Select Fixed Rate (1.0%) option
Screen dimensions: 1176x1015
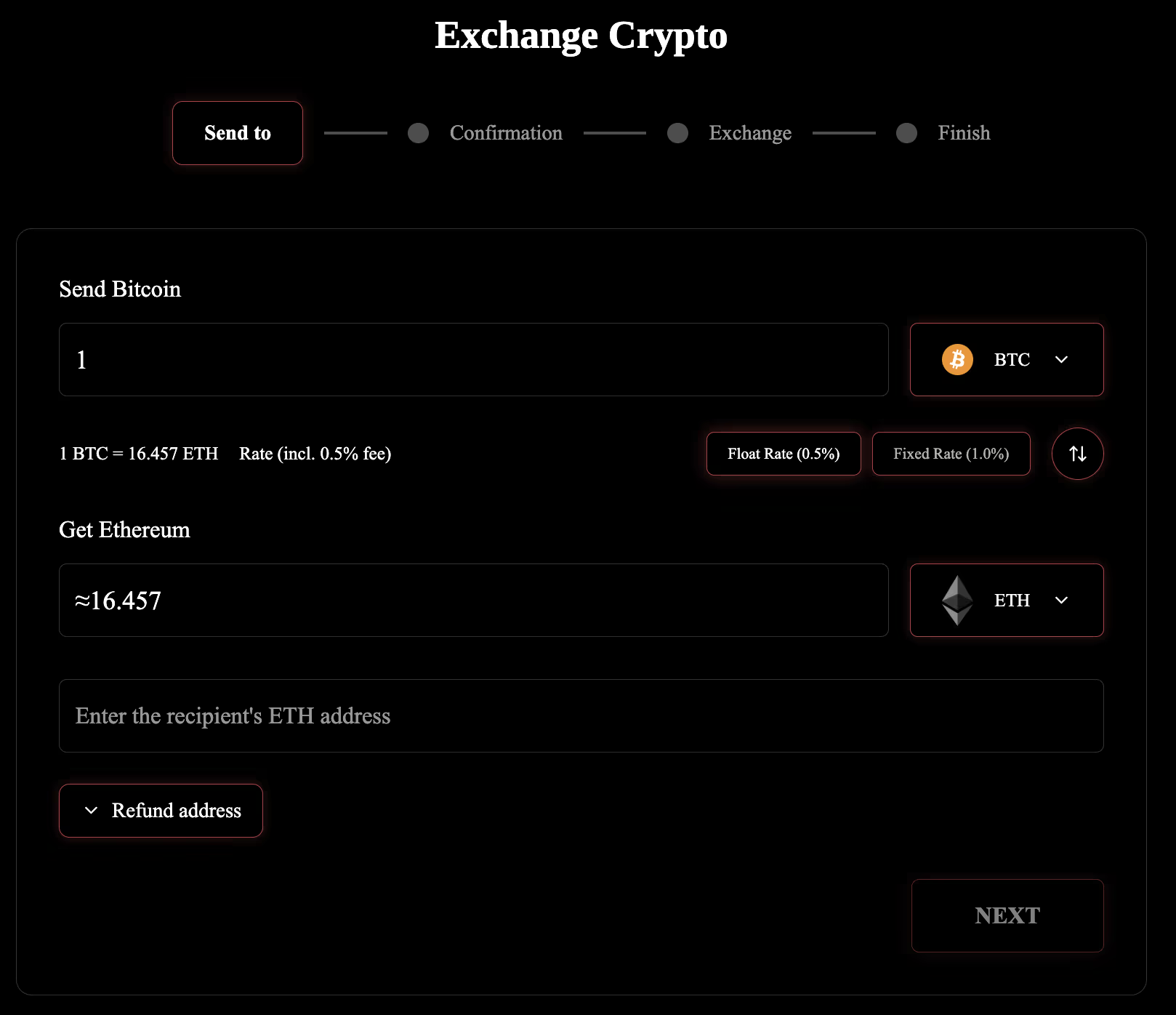pos(951,454)
